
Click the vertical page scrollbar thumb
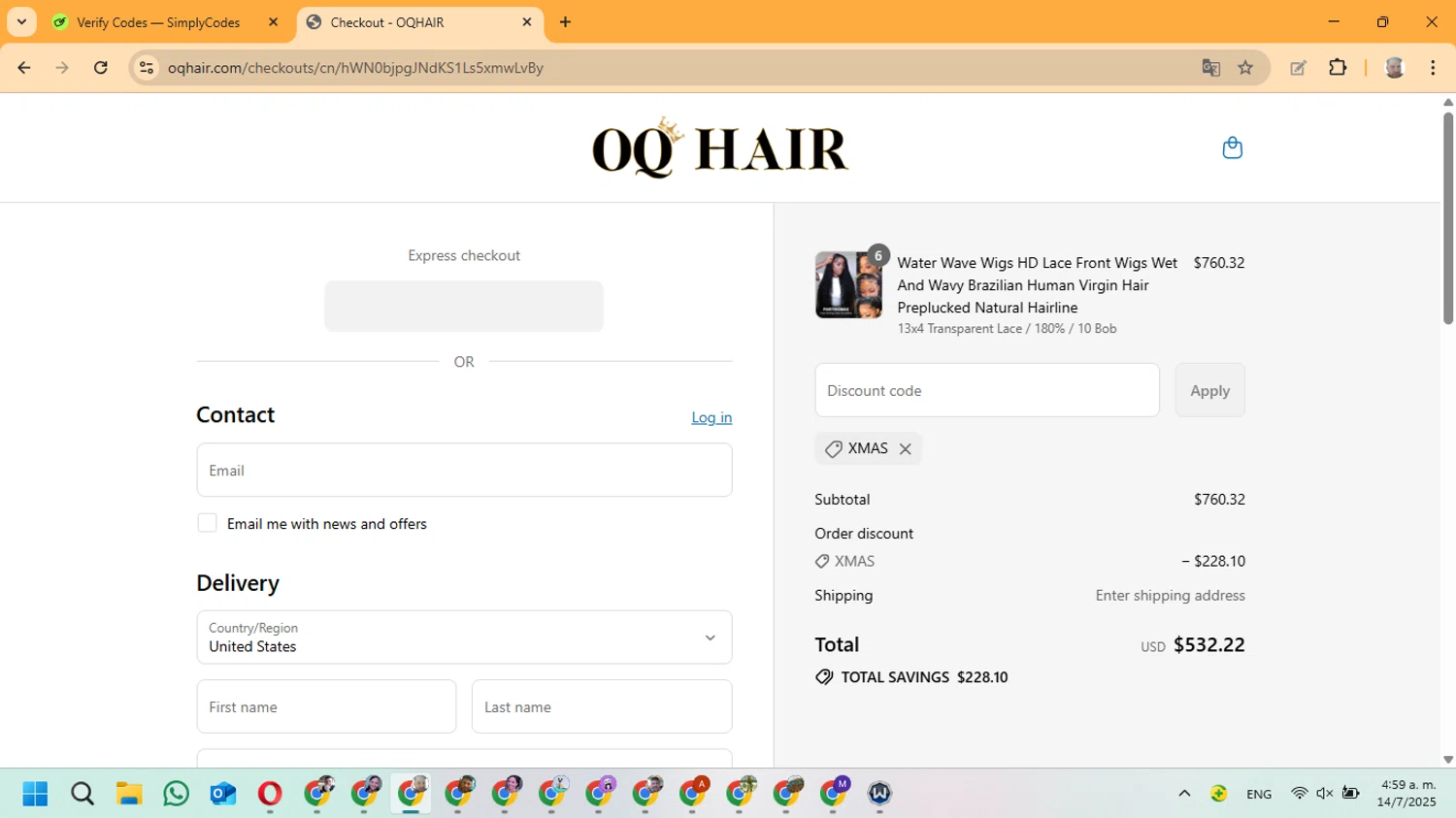(1447, 217)
